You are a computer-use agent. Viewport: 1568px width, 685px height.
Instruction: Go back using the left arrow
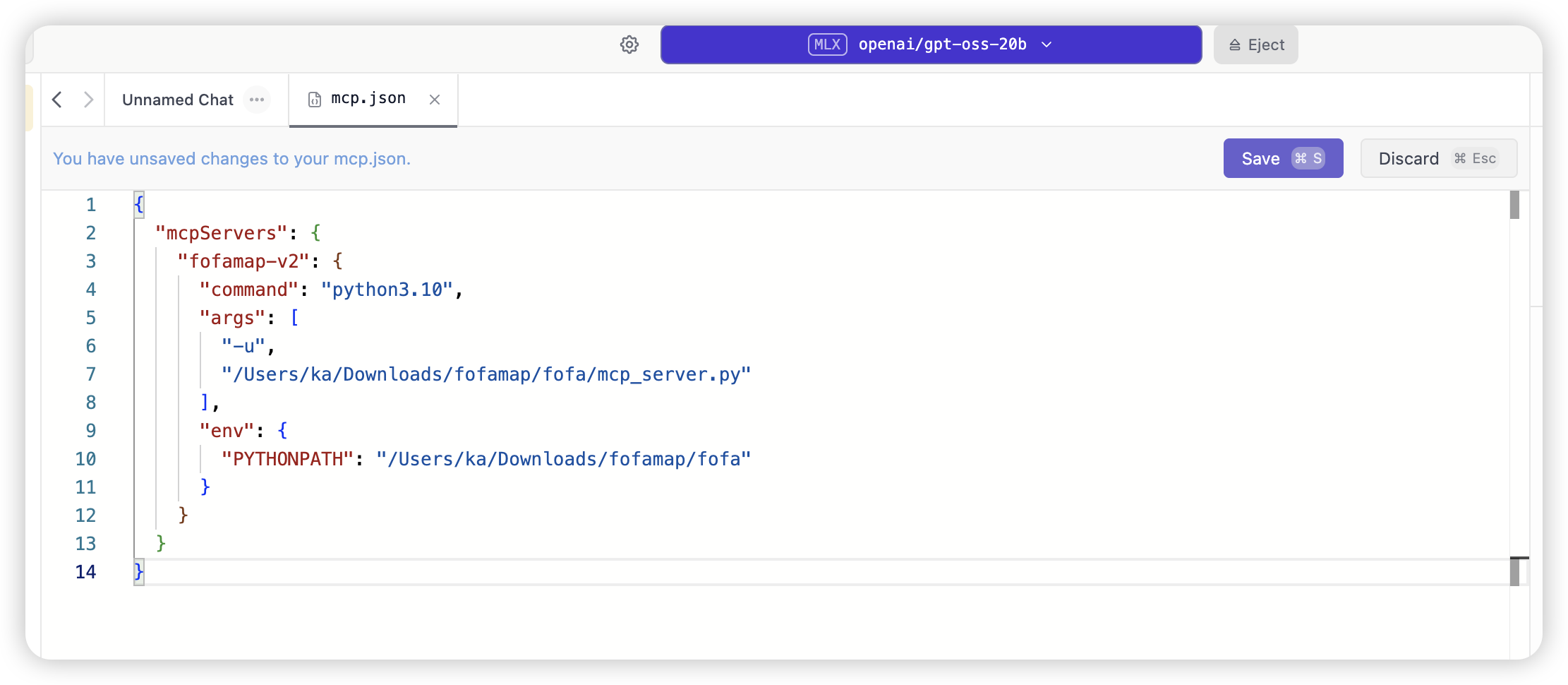(58, 100)
